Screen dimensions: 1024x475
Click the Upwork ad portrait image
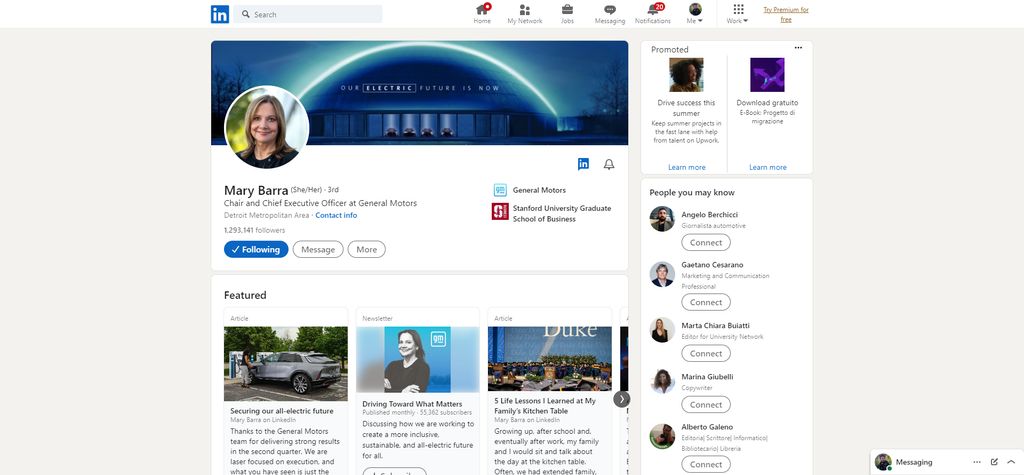point(686,74)
